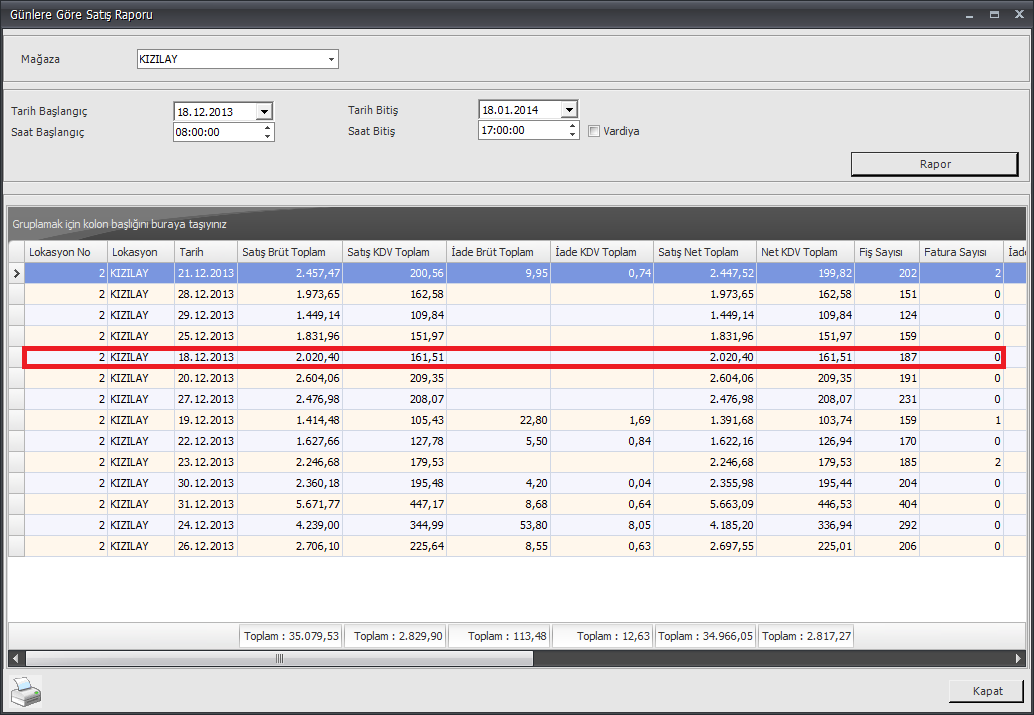Open the Tarih Başlangıç date picker arrow
This screenshot has width=1034, height=715.
[x=264, y=111]
